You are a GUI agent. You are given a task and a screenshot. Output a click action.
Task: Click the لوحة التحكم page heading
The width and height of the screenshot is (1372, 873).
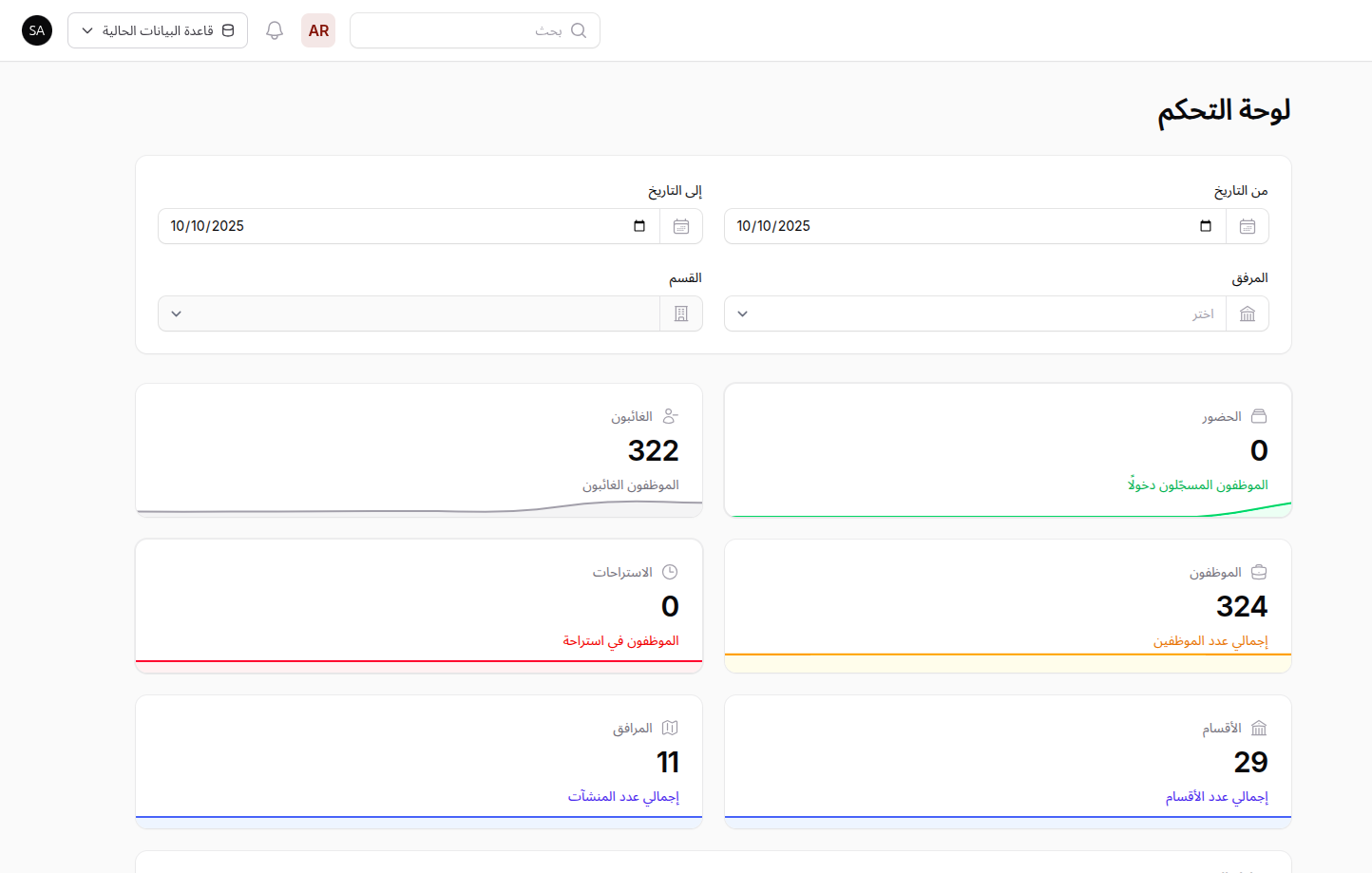pos(1224,110)
